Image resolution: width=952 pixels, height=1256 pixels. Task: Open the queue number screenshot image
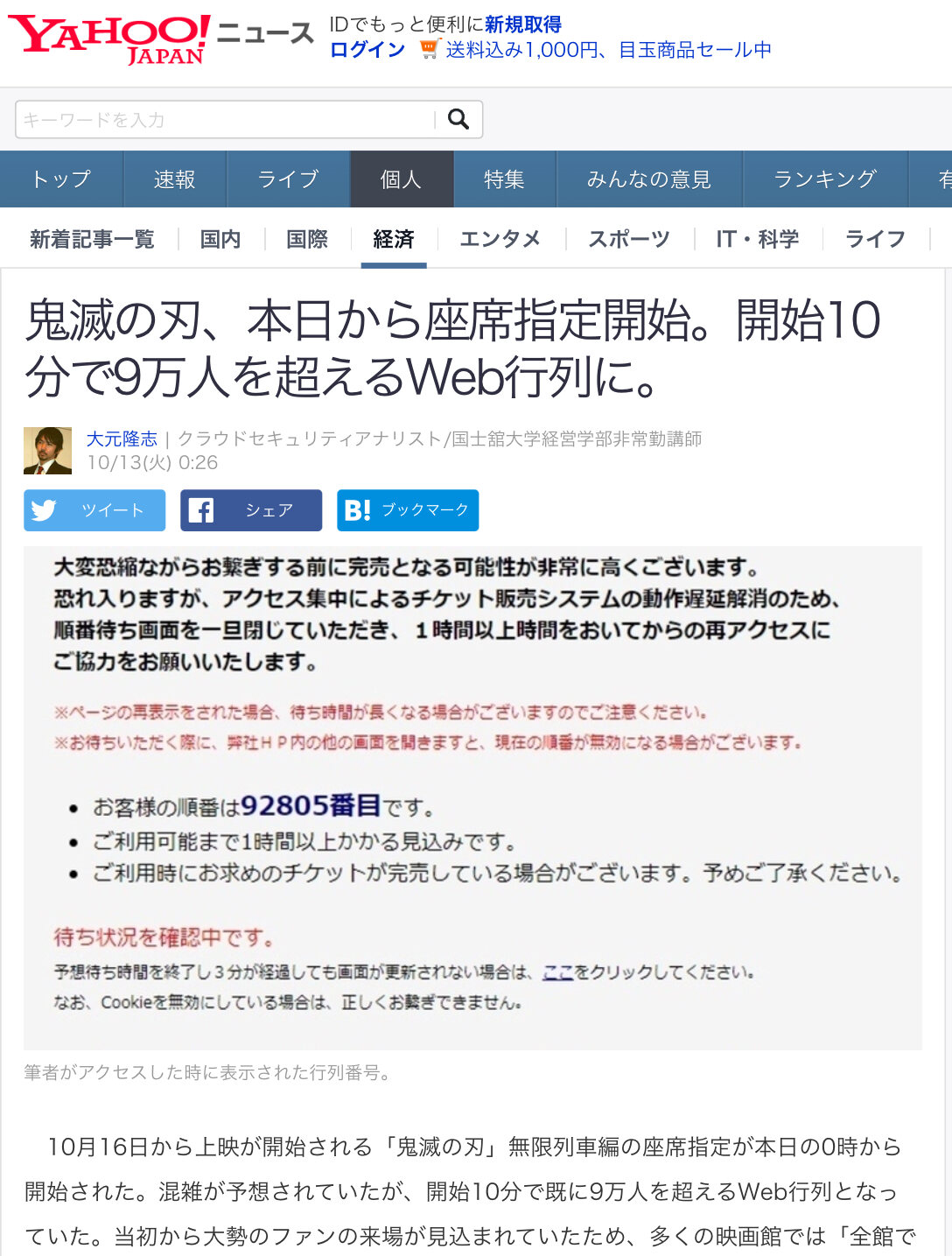pos(472,798)
